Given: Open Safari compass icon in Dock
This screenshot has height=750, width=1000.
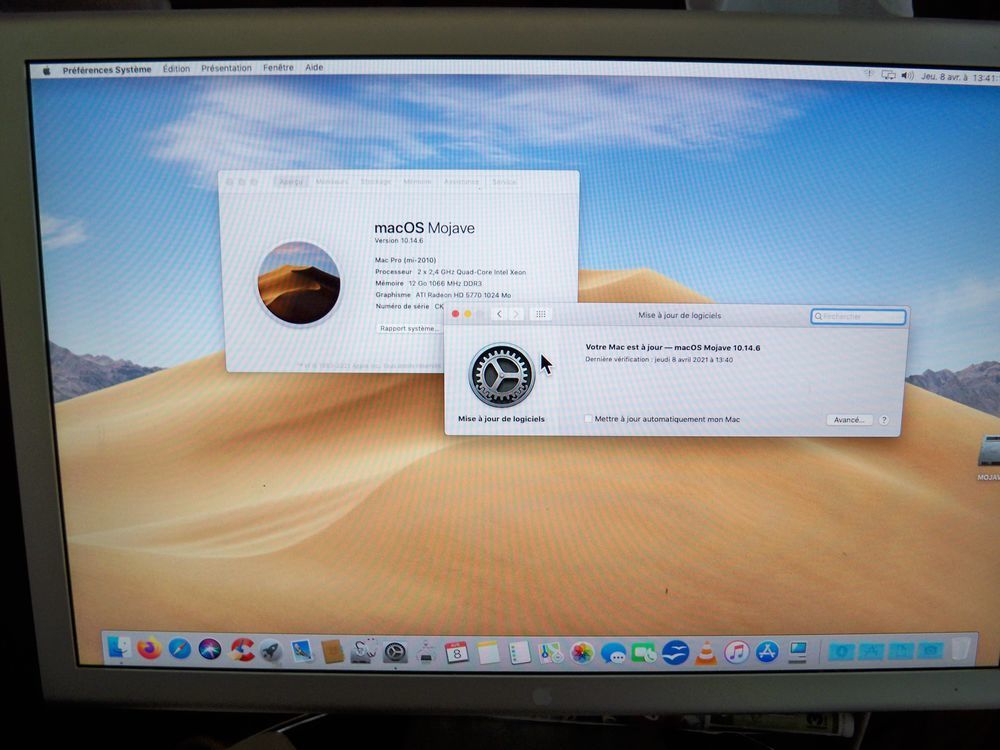Looking at the screenshot, I should pyautogui.click(x=180, y=650).
